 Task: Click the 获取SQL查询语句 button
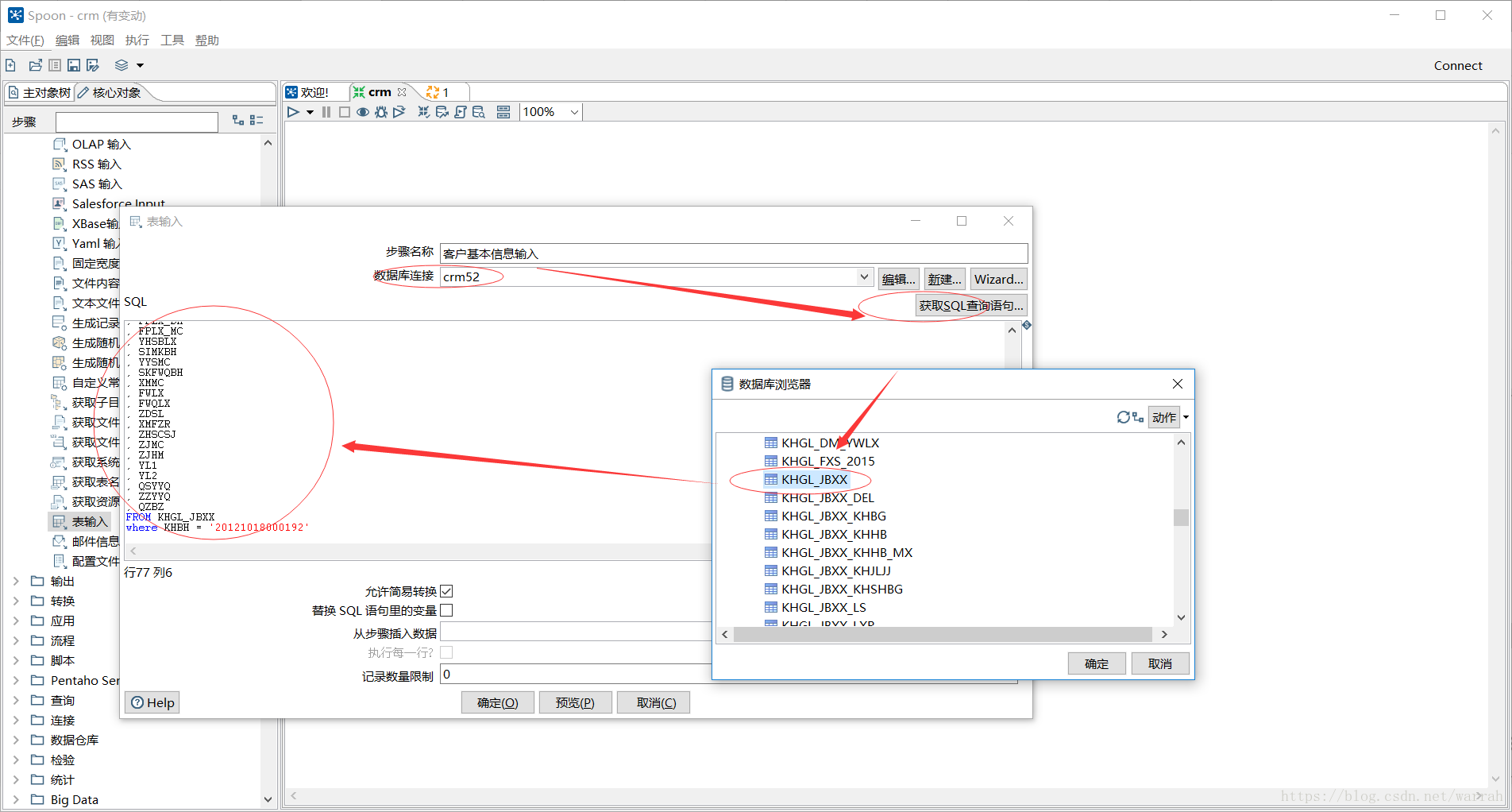[x=971, y=305]
